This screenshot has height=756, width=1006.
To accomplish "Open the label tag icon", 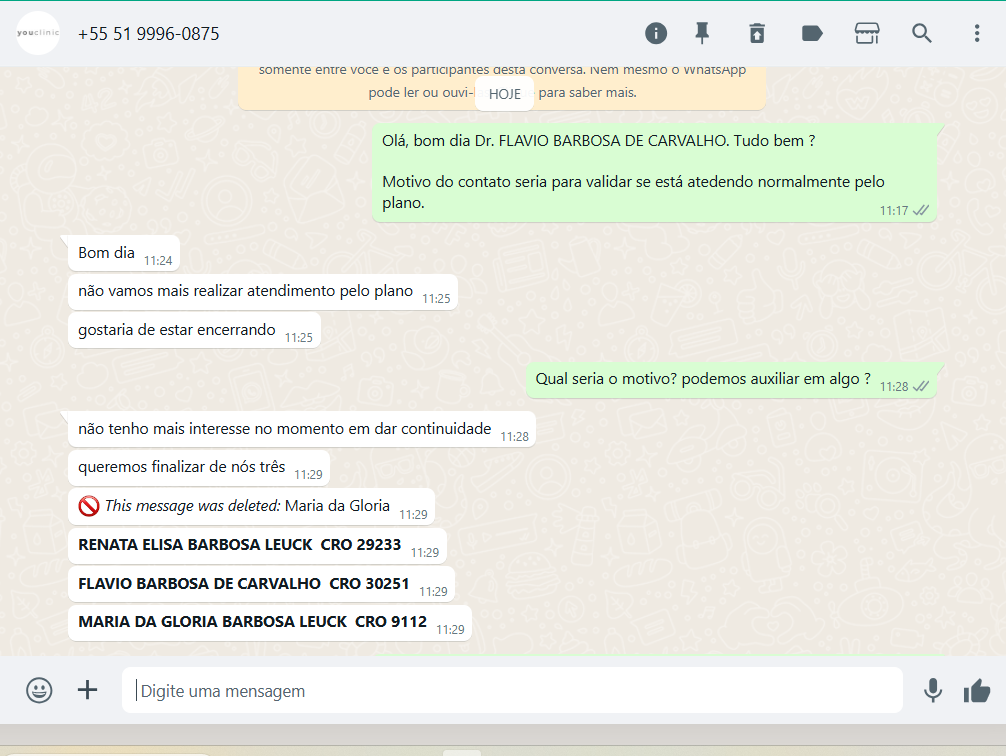I will [x=812, y=33].
